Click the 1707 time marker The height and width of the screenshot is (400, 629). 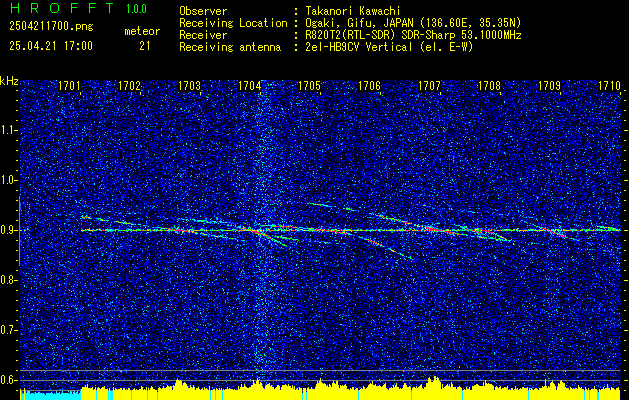(429, 86)
